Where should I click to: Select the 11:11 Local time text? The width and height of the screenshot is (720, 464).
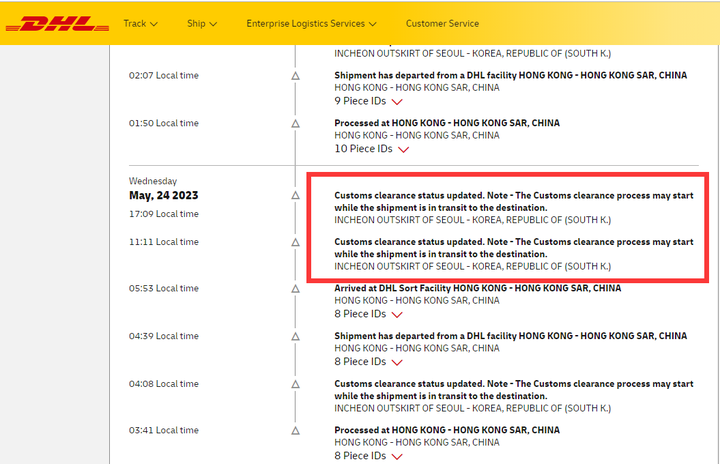tap(163, 242)
